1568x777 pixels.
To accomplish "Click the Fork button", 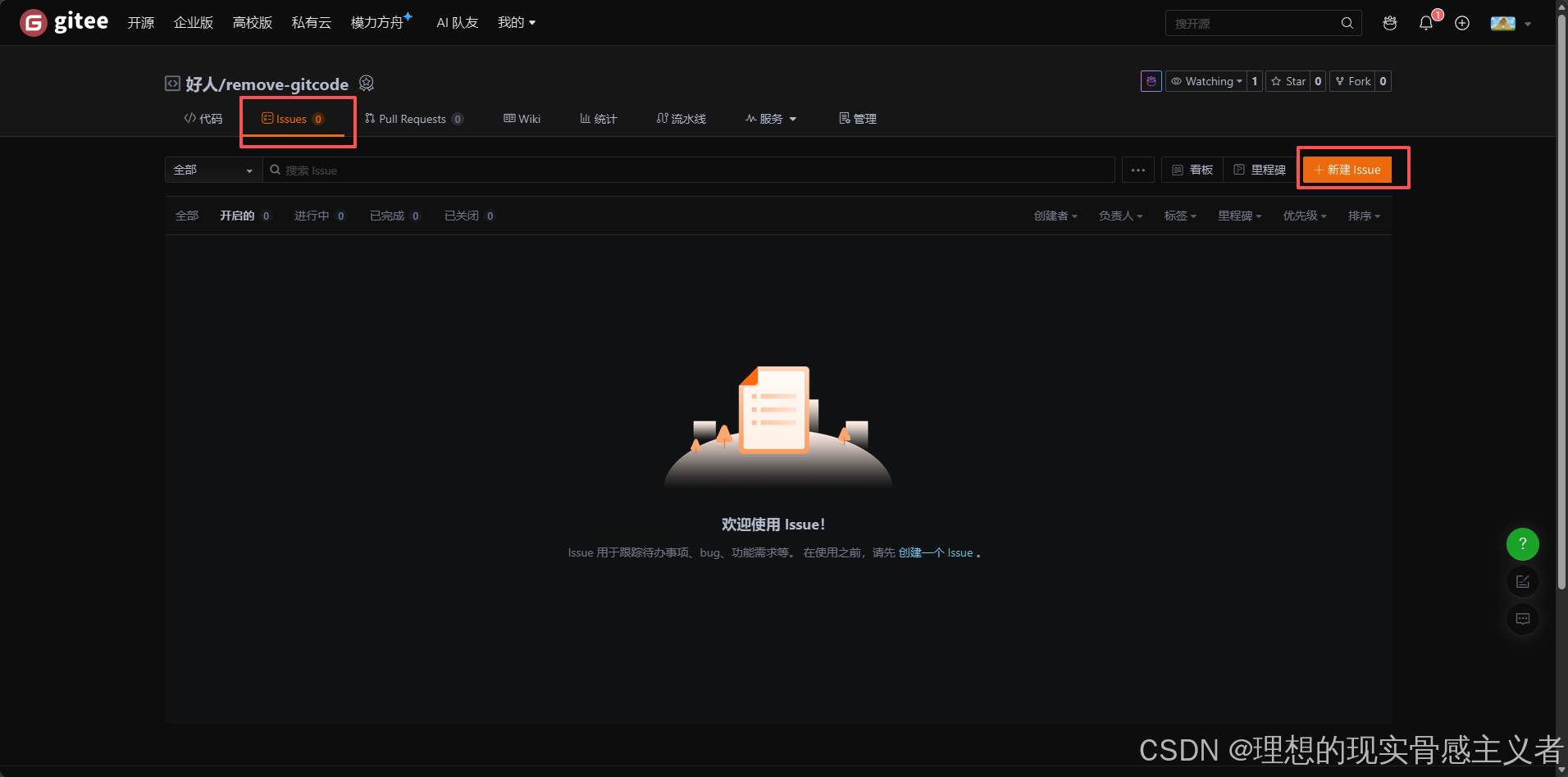I will pos(1353,81).
